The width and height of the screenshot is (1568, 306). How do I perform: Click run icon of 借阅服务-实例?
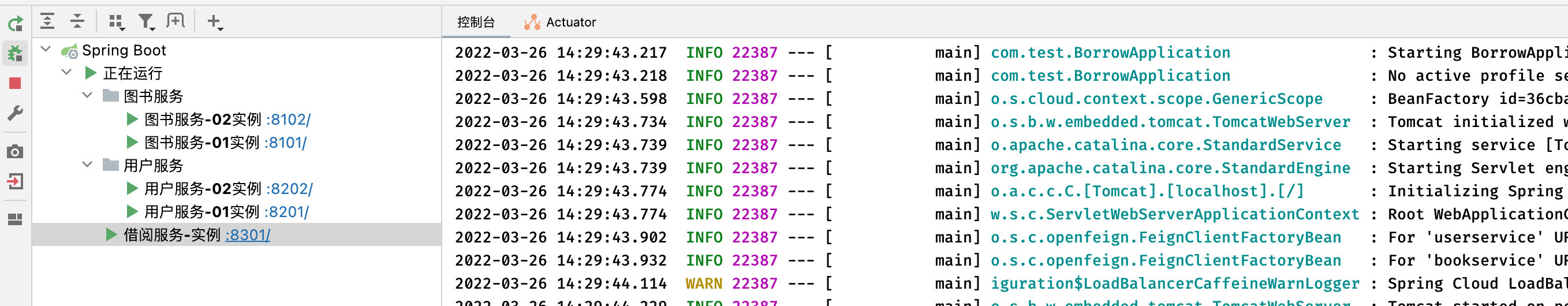point(111,235)
